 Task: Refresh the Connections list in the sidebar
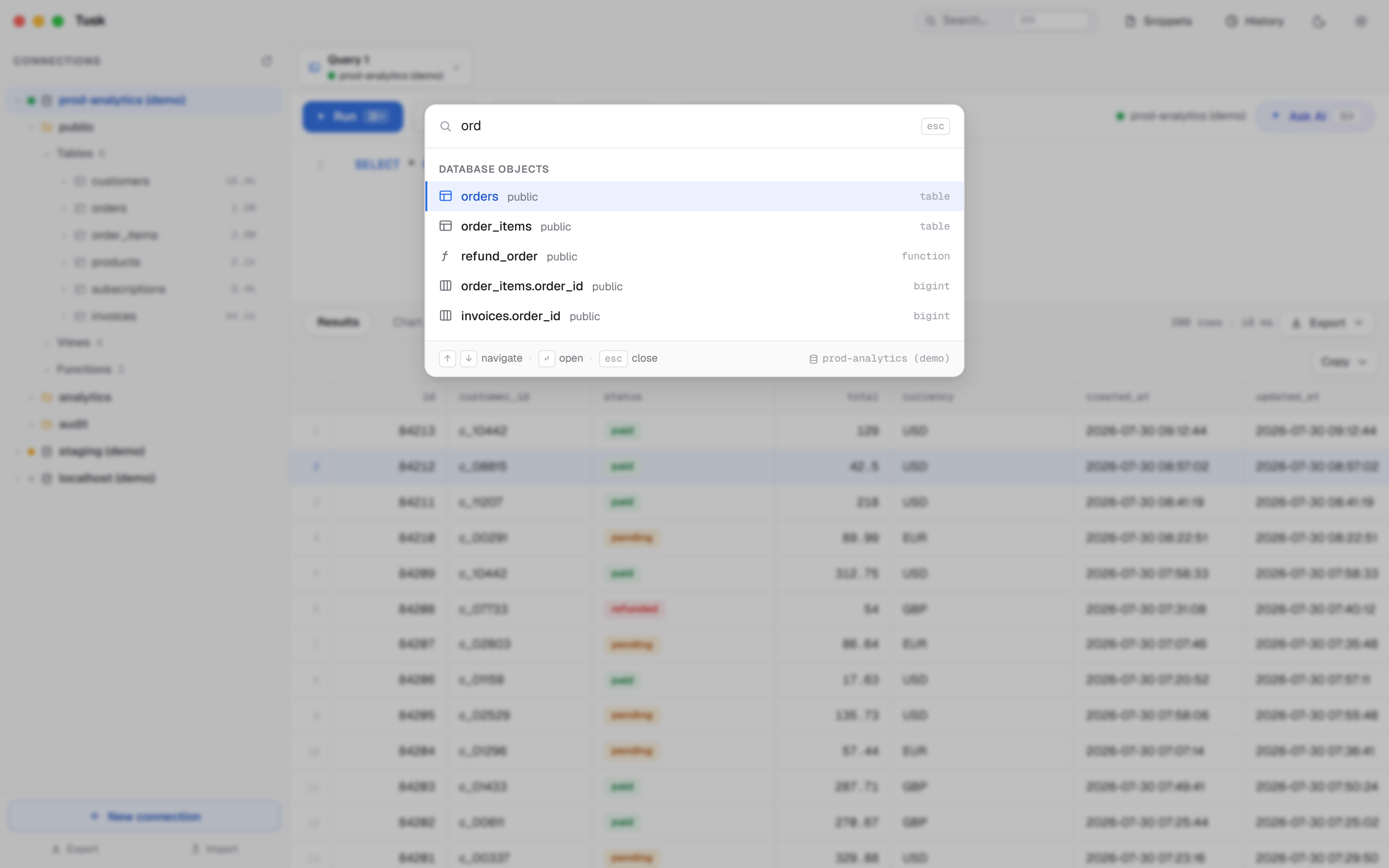coord(267,61)
